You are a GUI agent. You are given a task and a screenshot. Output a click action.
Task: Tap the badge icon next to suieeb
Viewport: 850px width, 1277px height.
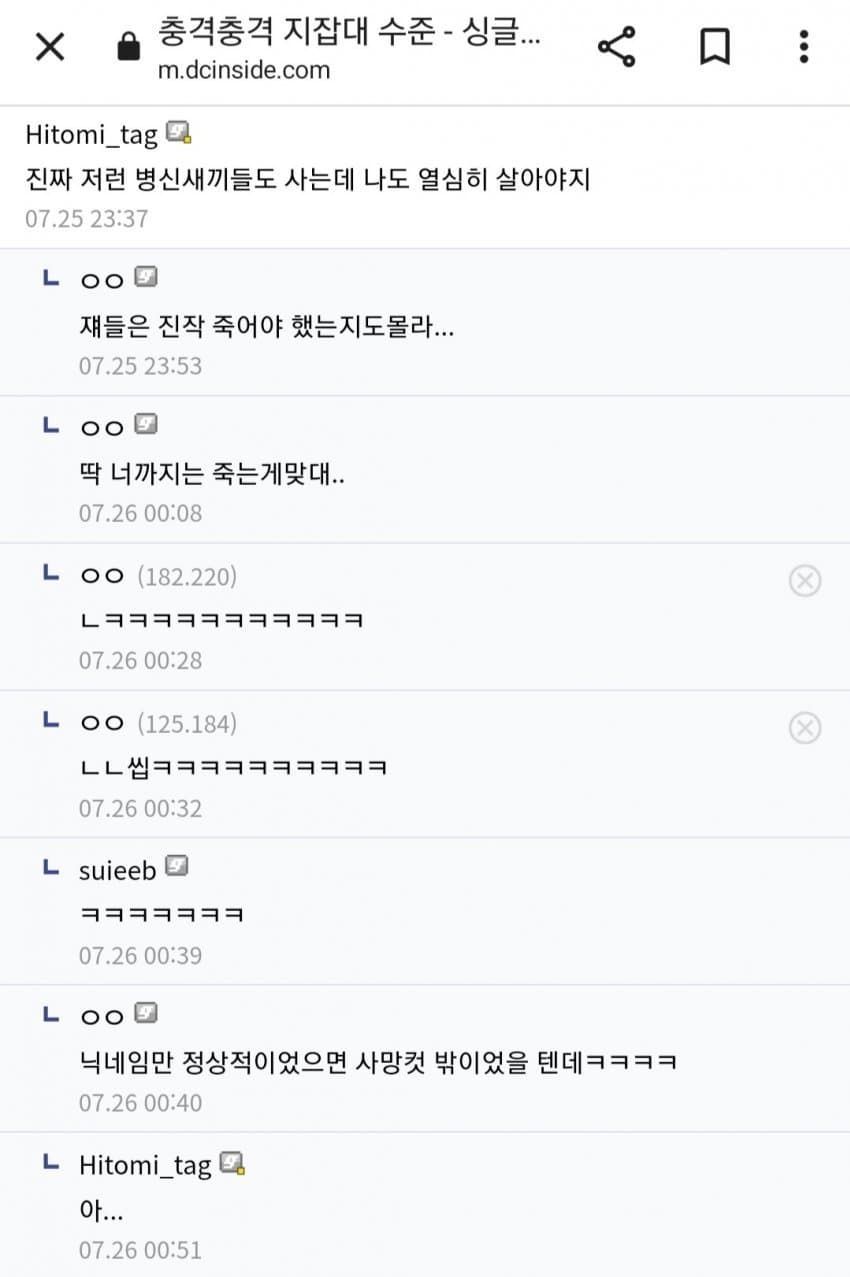coord(177,867)
